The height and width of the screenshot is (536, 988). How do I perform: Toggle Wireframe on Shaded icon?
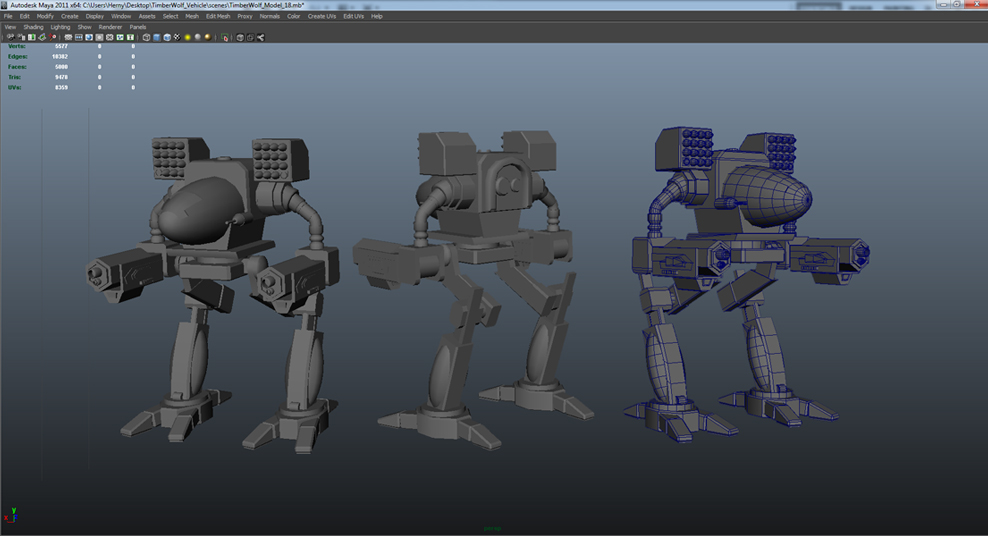coord(167,37)
